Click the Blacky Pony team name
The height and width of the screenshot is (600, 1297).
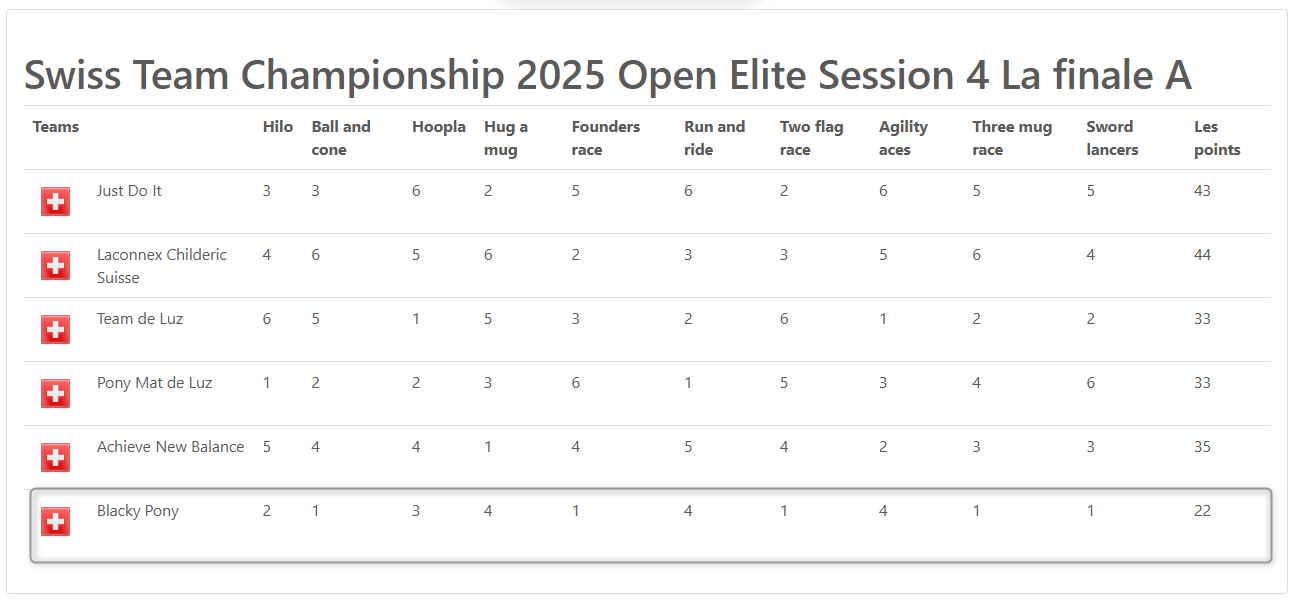[x=138, y=511]
